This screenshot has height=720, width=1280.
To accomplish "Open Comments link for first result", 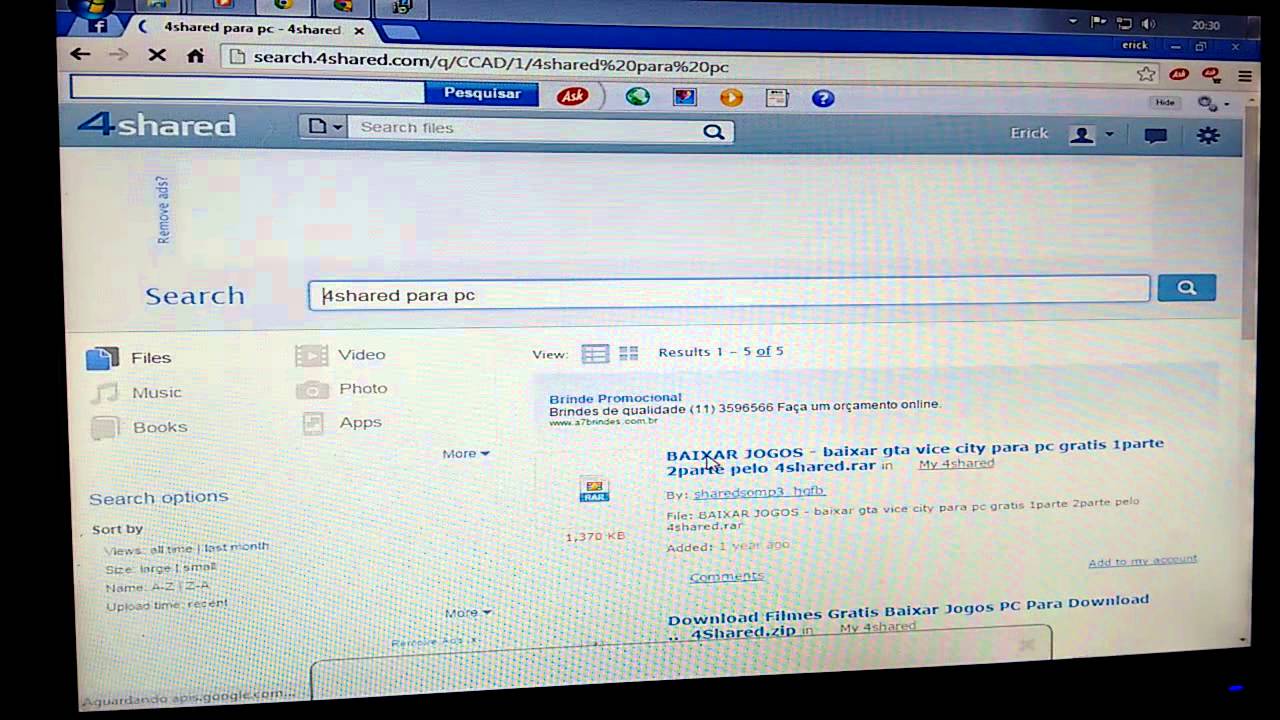I will point(727,576).
